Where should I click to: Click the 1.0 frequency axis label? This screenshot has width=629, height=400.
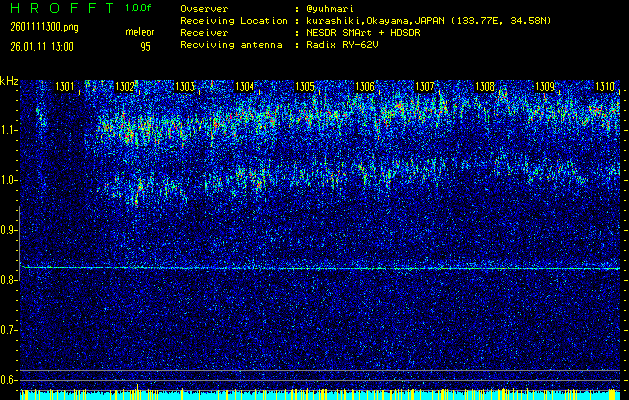tap(9, 180)
